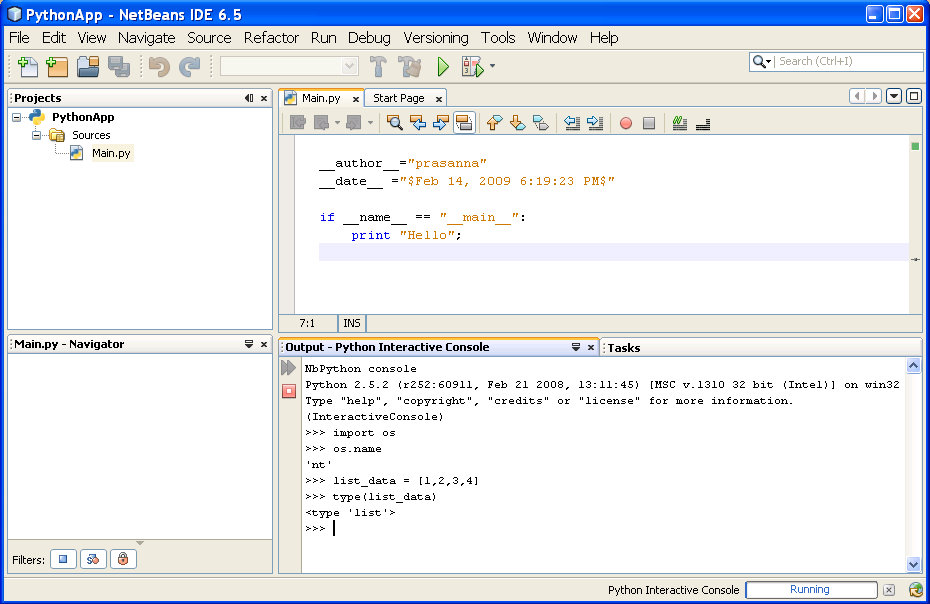Toggle Bookmark in editor toolbar
The height and width of the screenshot is (604, 930).
(x=540, y=123)
